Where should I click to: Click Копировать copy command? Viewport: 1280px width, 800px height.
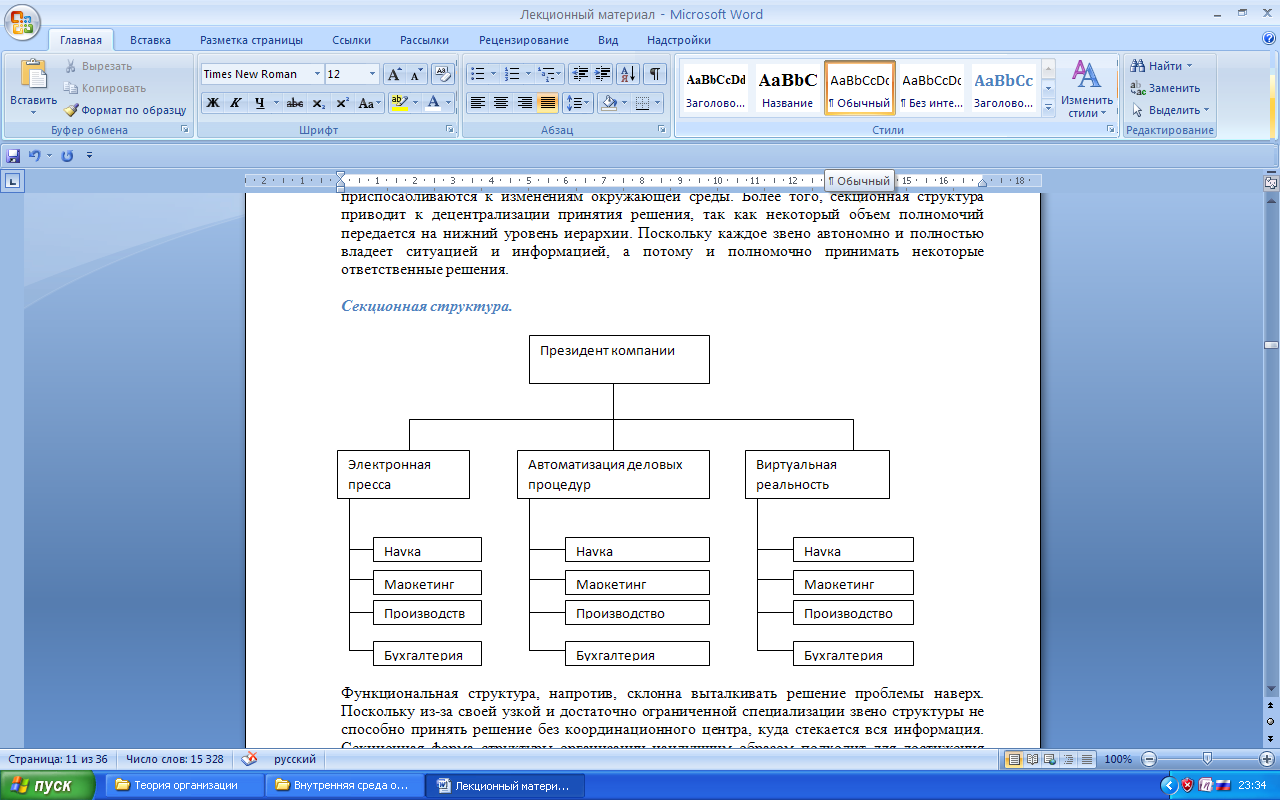click(x=105, y=88)
